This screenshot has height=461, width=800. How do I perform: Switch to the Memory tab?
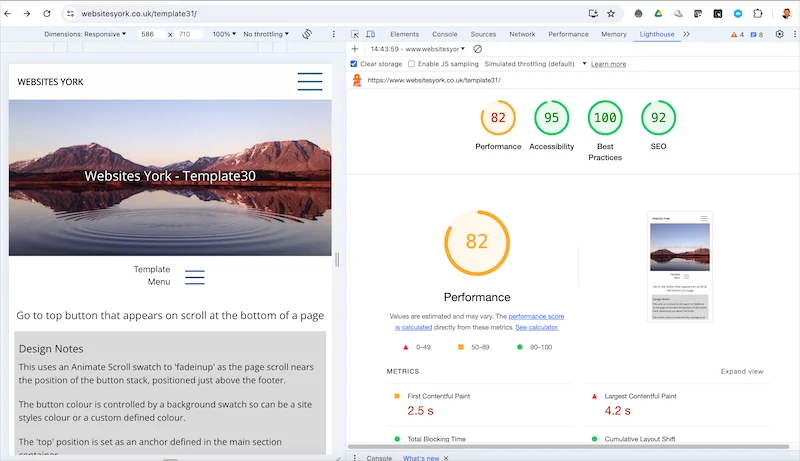(x=614, y=34)
